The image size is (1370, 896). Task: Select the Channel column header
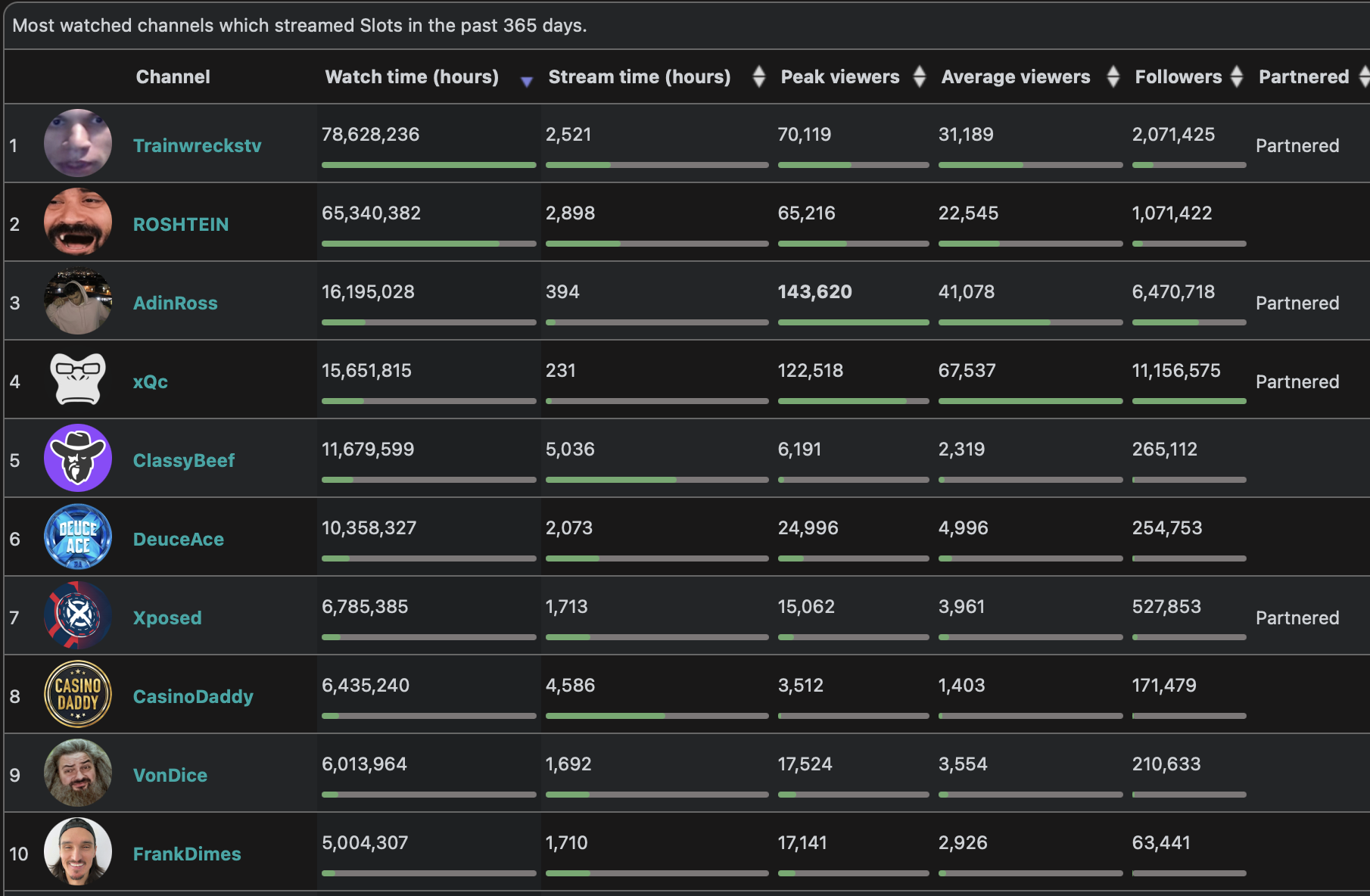pos(173,76)
